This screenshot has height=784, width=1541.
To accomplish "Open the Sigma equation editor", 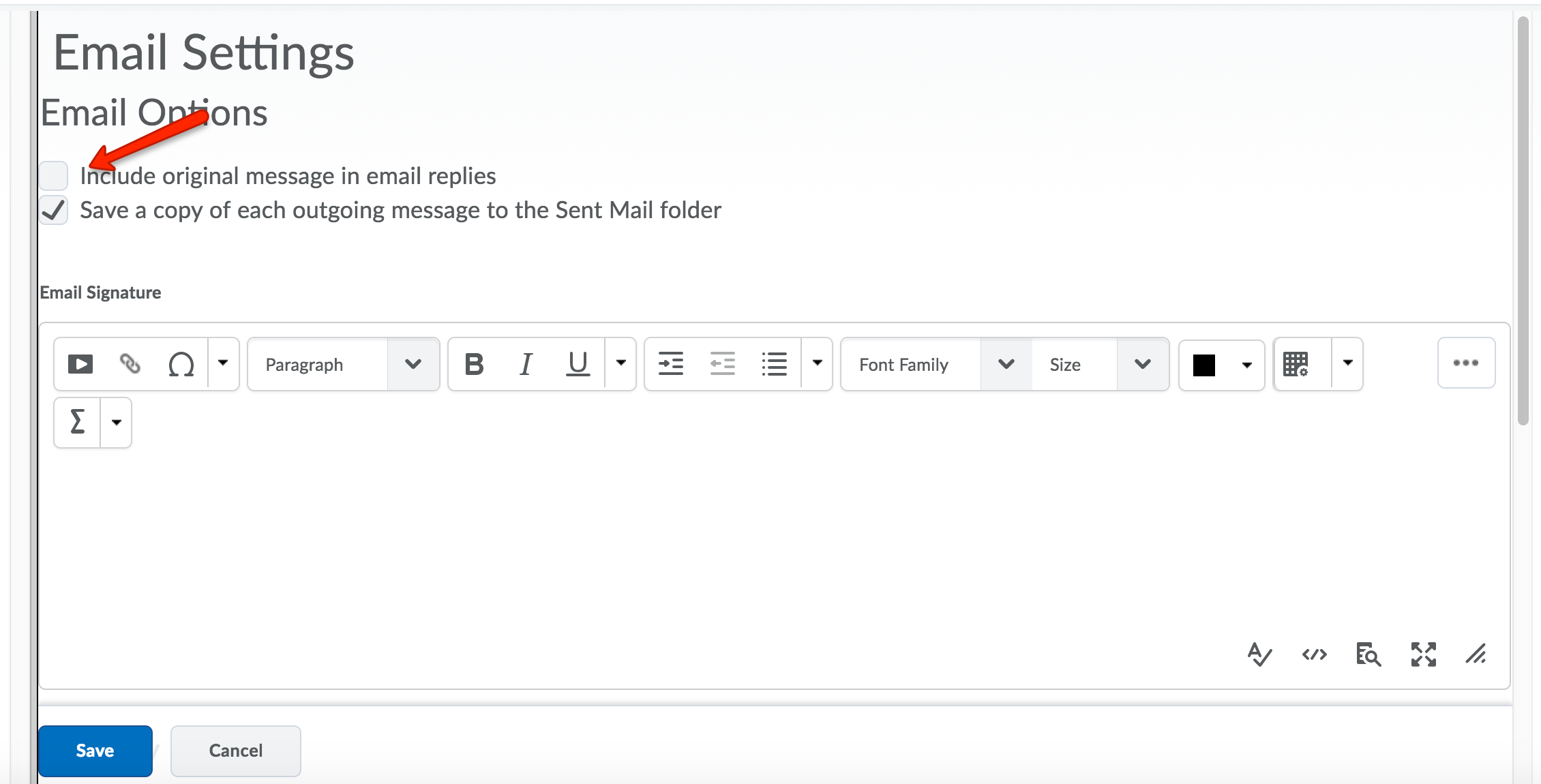I will (78, 422).
